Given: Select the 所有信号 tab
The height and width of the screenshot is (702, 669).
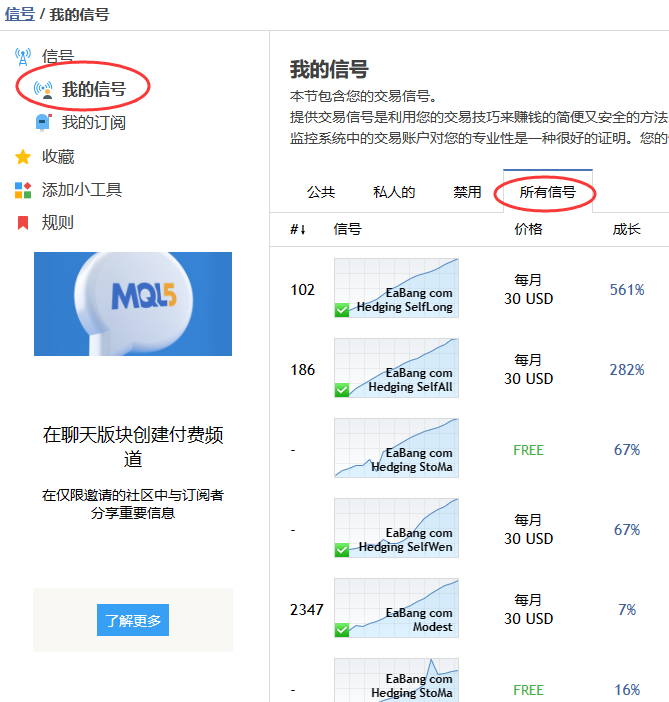Looking at the screenshot, I should point(548,192).
